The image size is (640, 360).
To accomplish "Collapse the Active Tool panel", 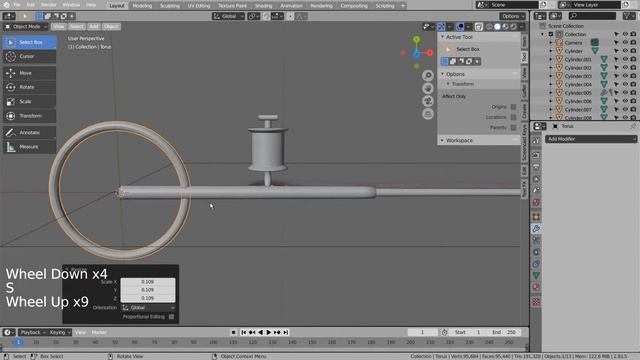I will (x=442, y=37).
